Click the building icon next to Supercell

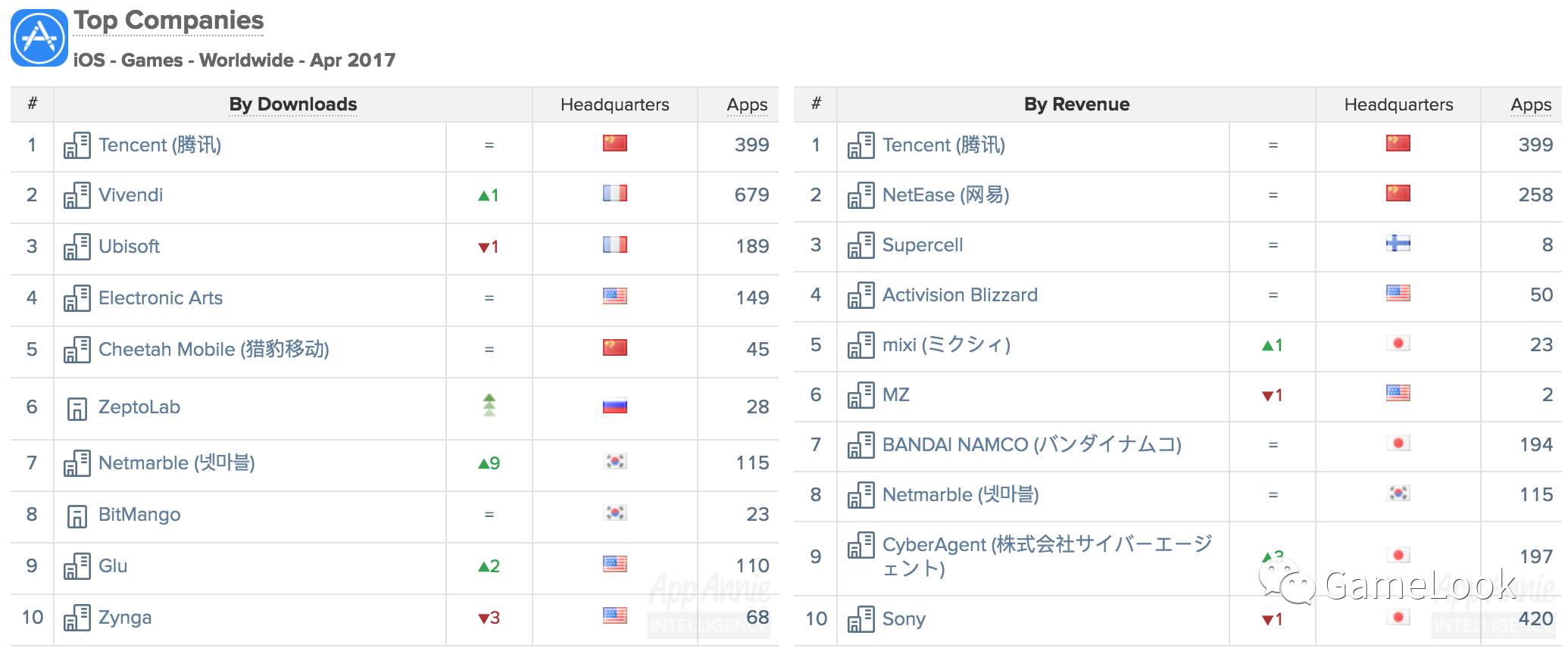pos(861,245)
